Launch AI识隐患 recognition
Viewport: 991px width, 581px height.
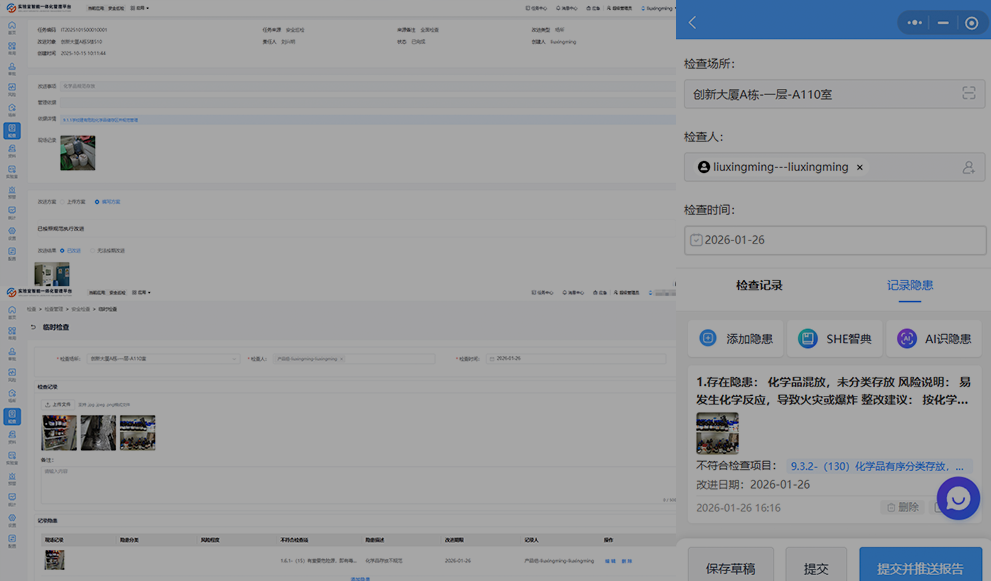(x=933, y=339)
